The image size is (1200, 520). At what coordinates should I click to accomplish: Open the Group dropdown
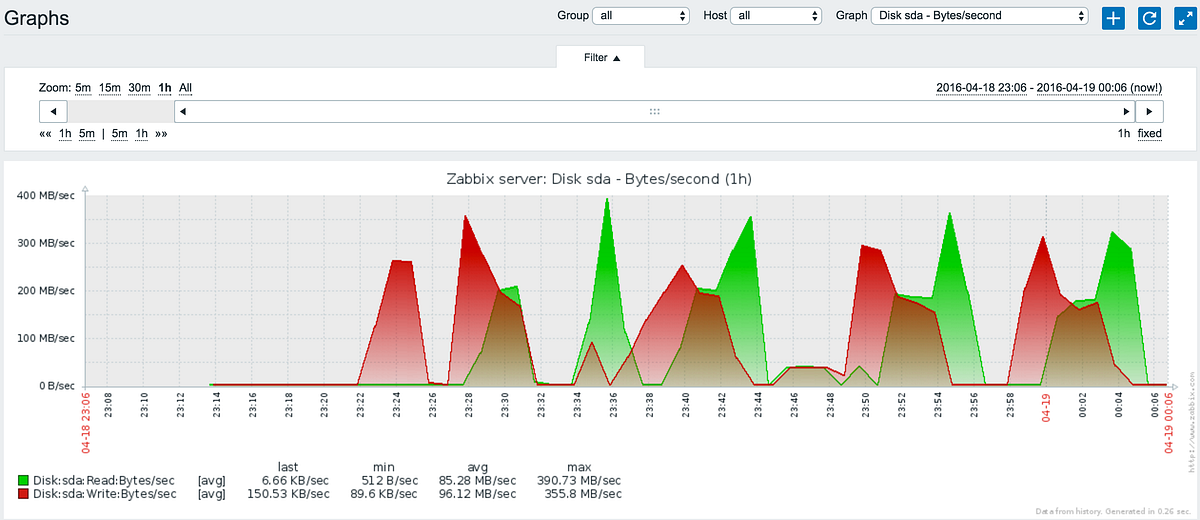641,16
